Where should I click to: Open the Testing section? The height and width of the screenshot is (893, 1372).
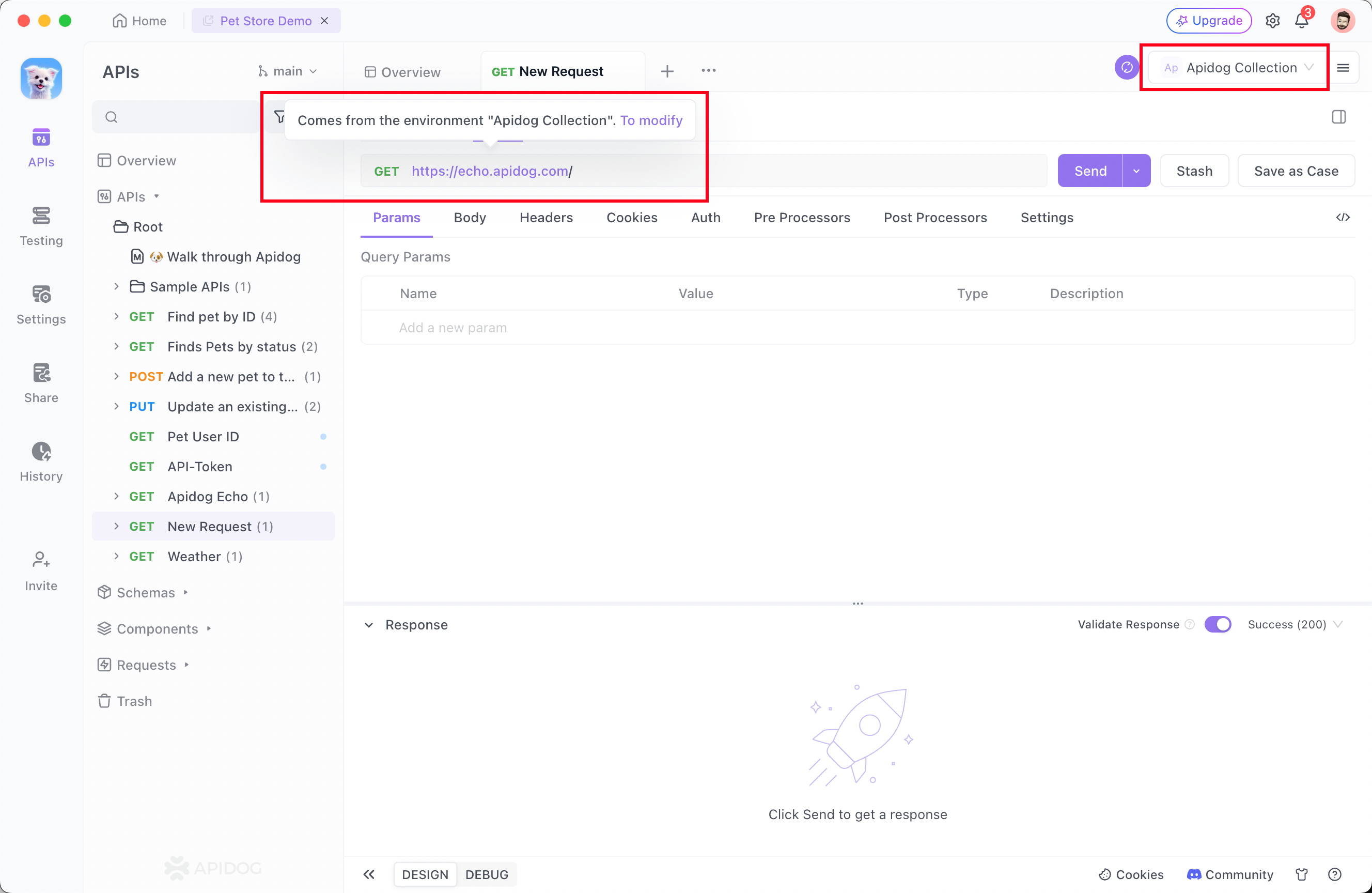click(41, 226)
